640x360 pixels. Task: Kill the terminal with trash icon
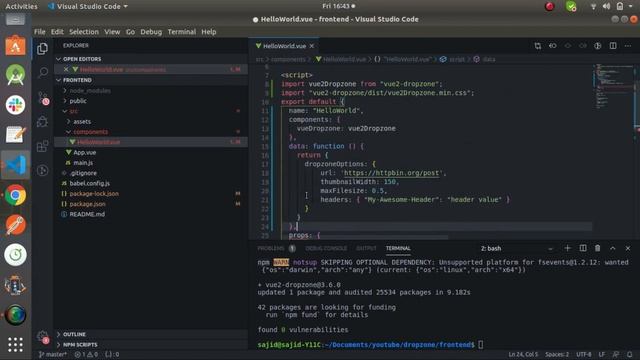point(598,248)
